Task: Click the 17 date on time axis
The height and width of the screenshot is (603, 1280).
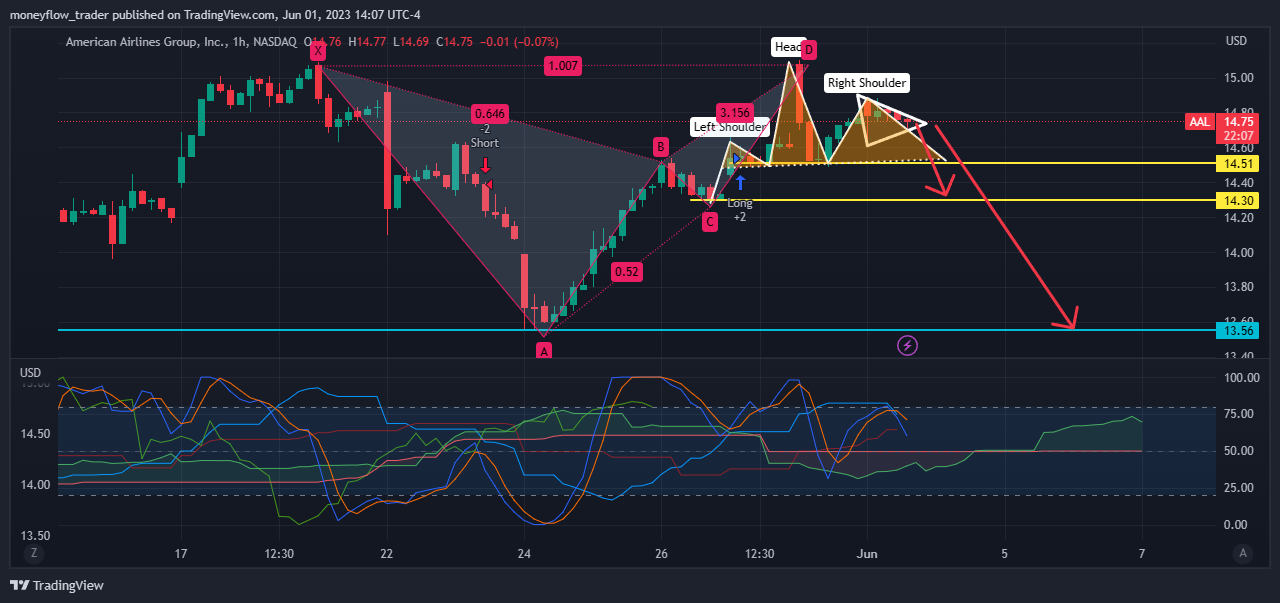Action: click(x=181, y=553)
